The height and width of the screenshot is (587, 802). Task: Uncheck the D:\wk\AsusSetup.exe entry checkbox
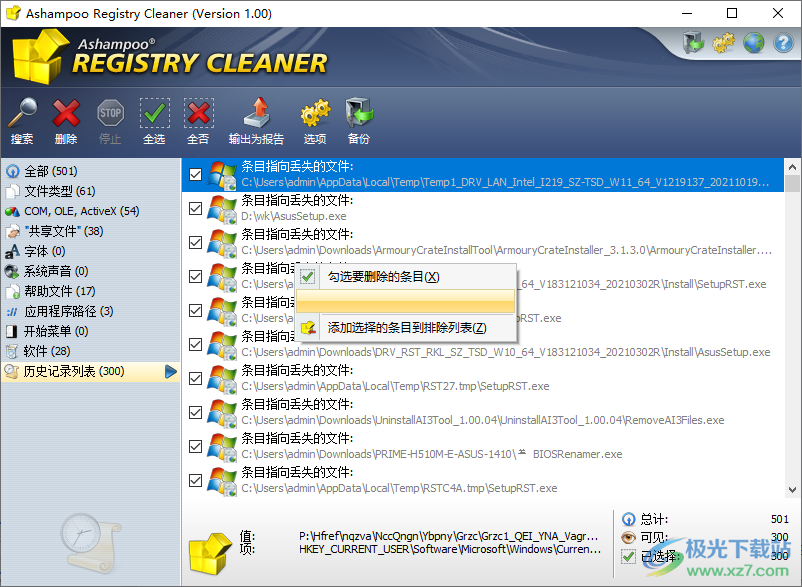tap(195, 209)
